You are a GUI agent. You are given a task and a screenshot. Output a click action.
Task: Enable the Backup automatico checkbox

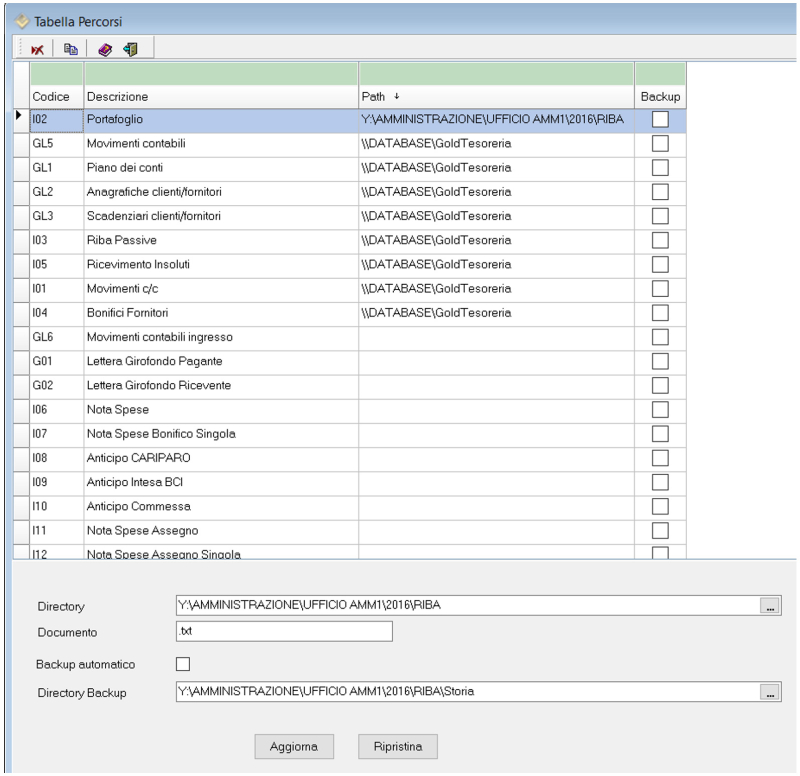(182, 663)
